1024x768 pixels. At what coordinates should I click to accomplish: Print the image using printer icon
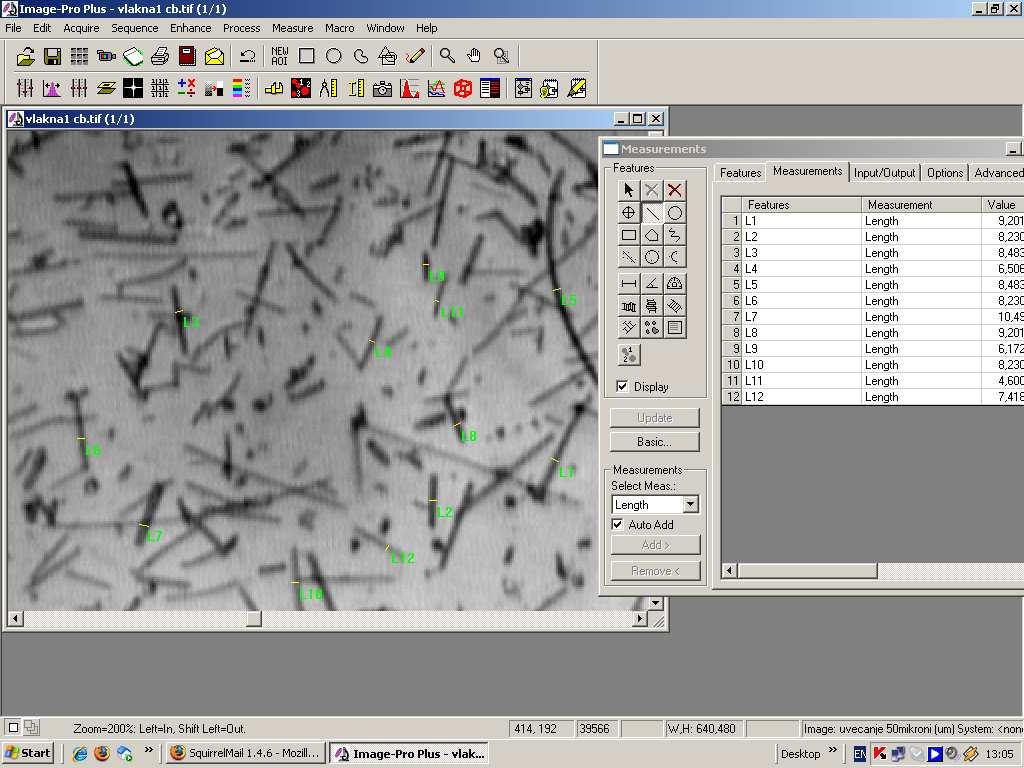point(160,57)
